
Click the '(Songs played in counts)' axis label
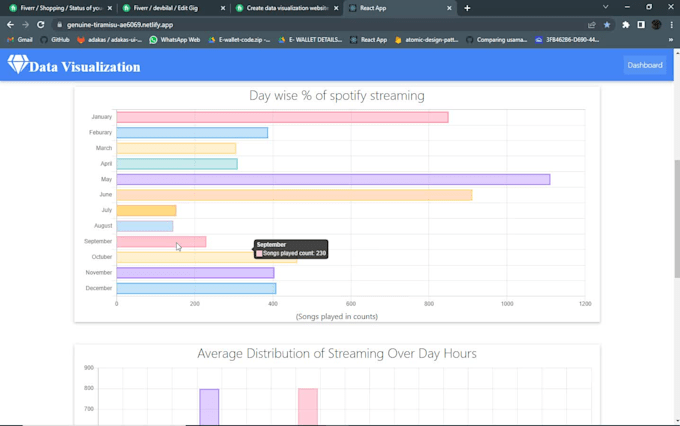(x=337, y=316)
